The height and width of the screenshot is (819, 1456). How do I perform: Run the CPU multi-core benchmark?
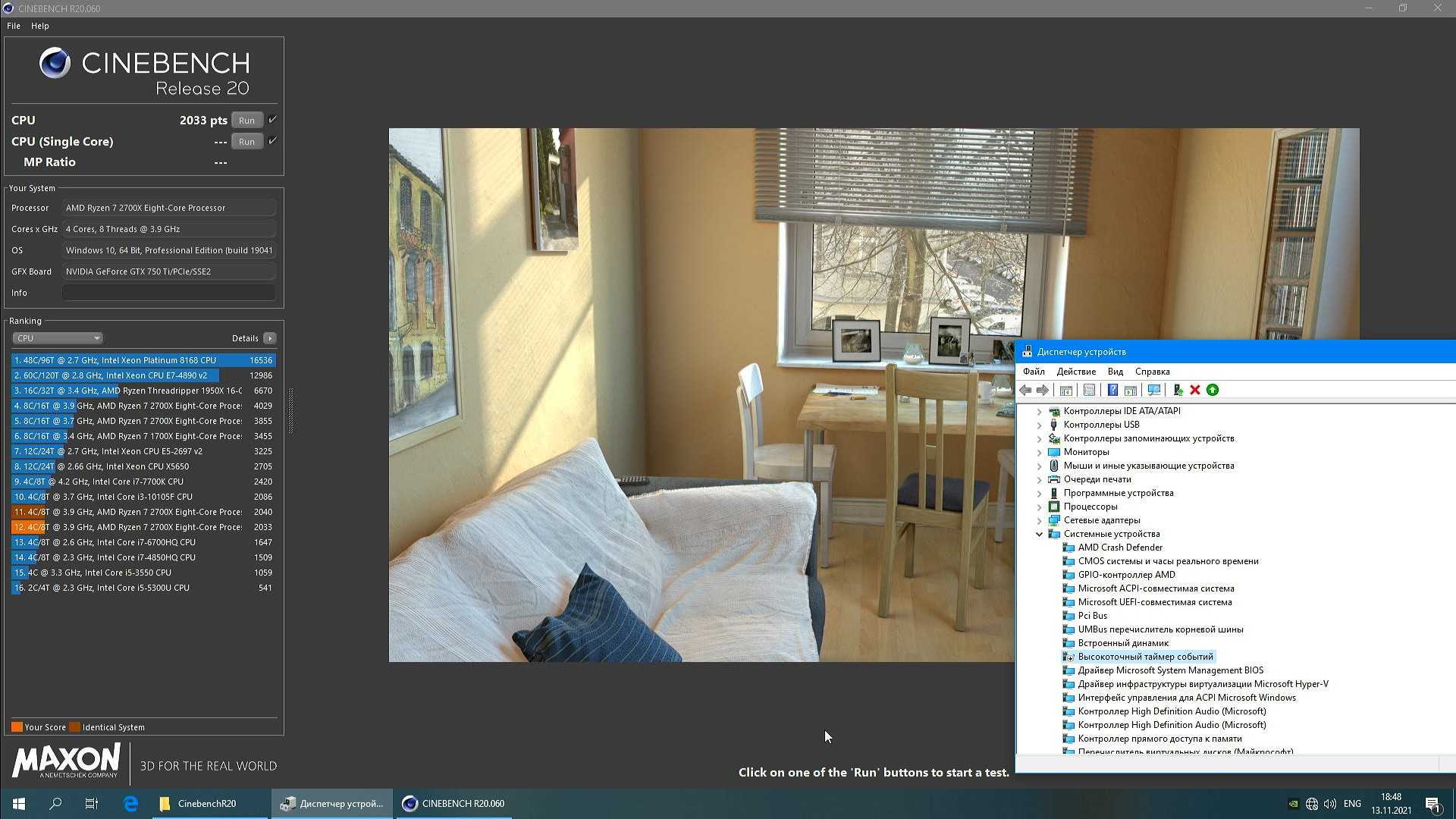pos(246,120)
